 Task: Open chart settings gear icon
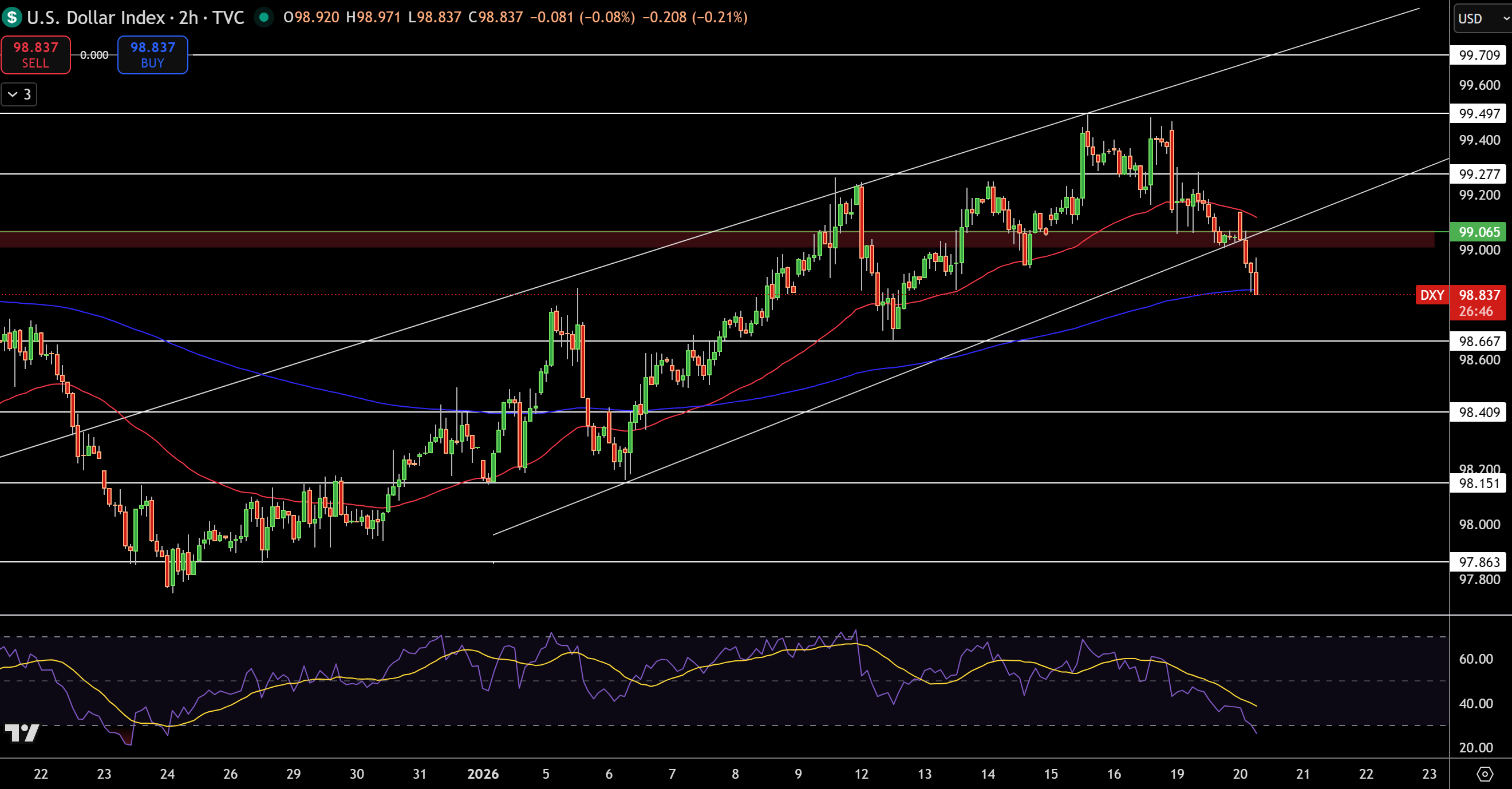click(1485, 774)
